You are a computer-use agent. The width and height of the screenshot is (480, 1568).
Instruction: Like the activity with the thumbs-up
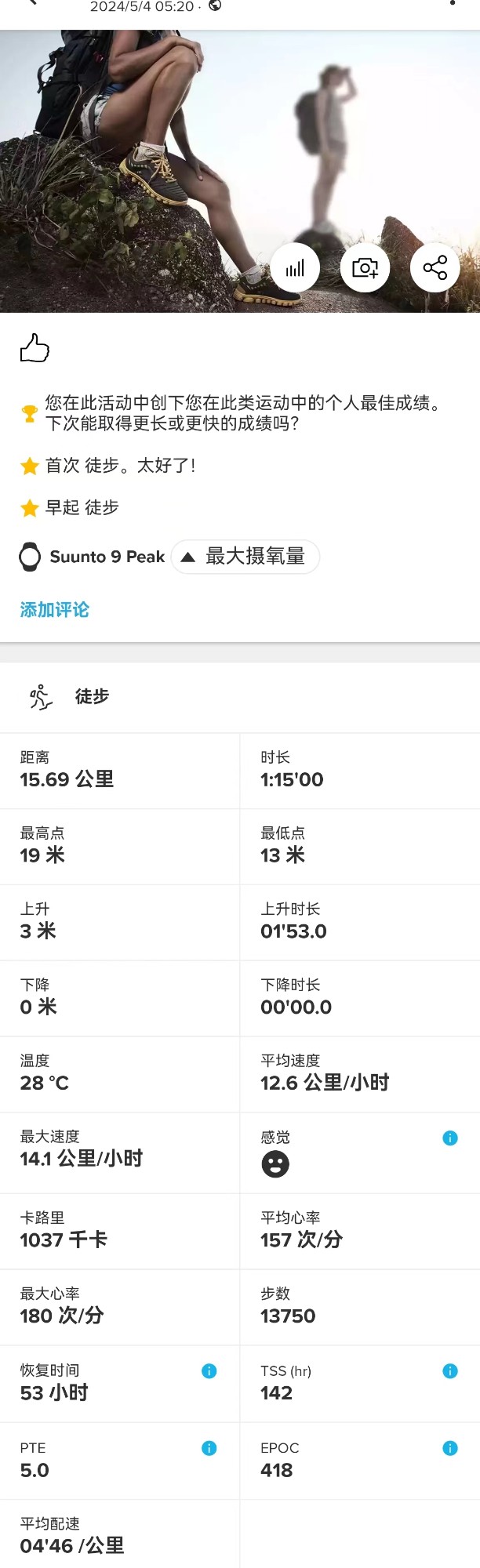[35, 348]
